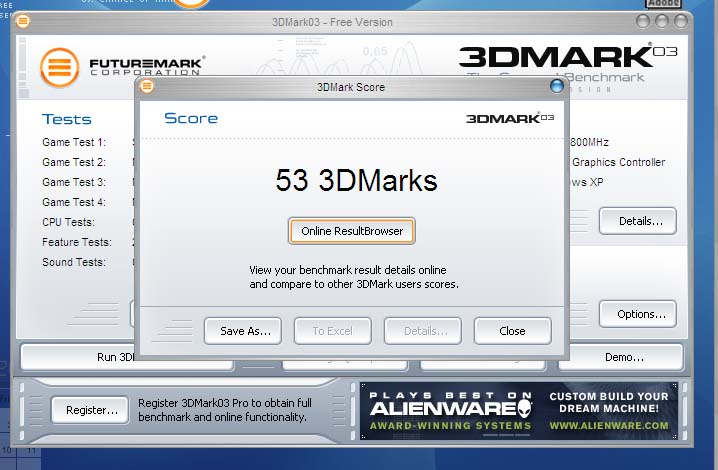Open the Alienware advertisement banner

pyautogui.click(x=519, y=411)
